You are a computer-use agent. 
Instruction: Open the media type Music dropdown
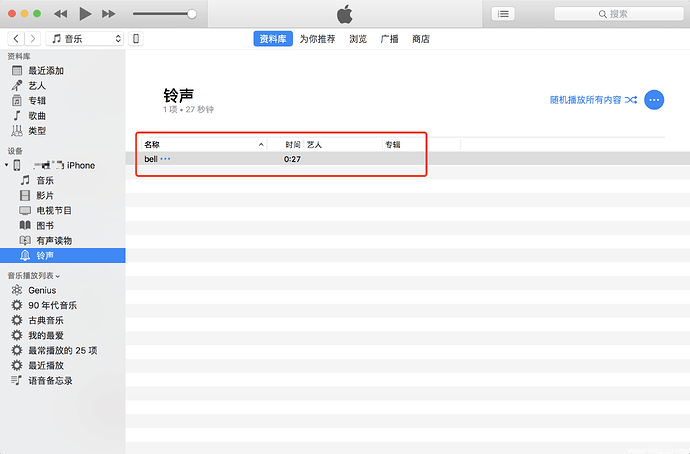click(x=84, y=39)
